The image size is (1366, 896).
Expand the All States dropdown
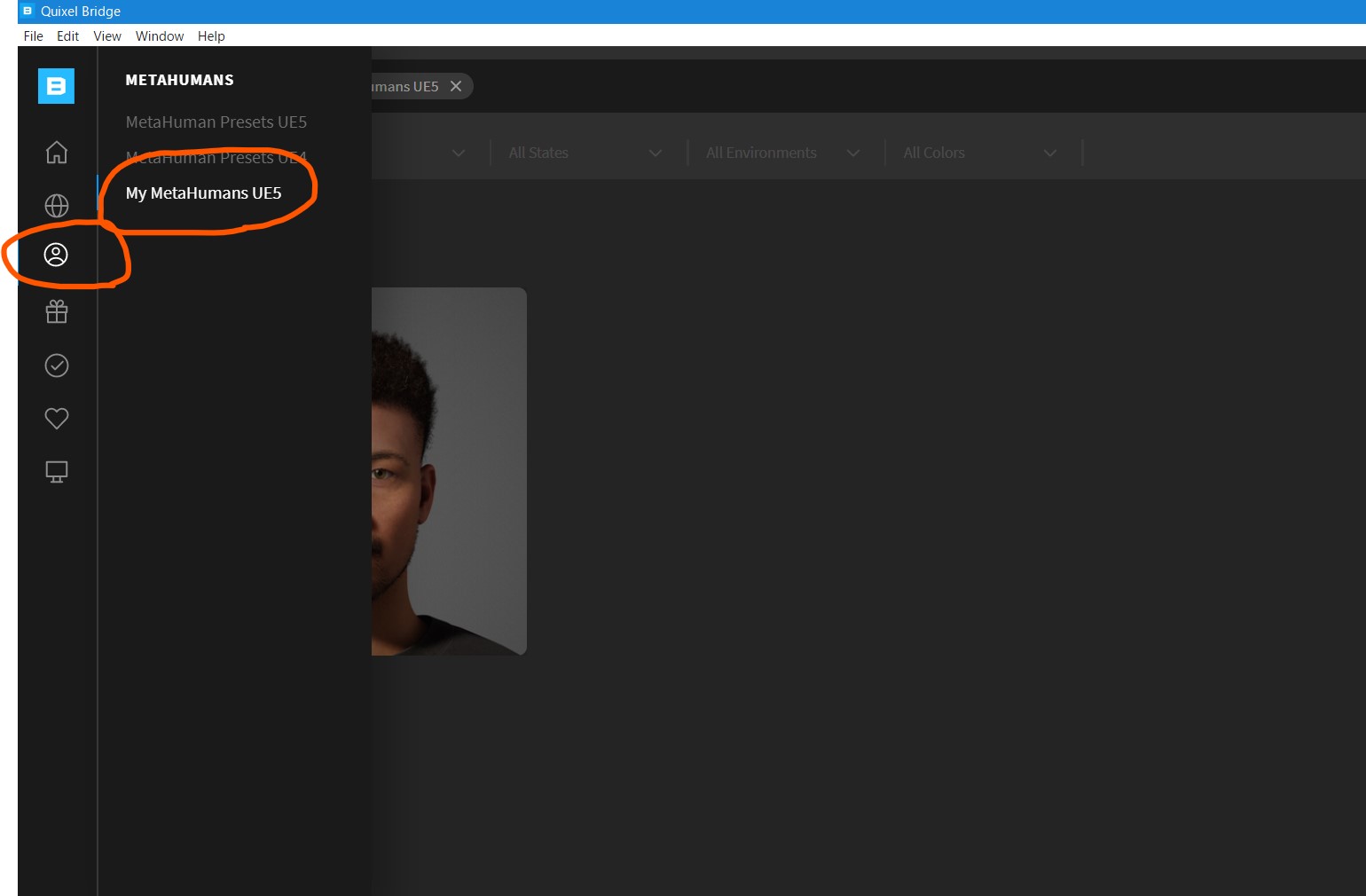tap(585, 153)
